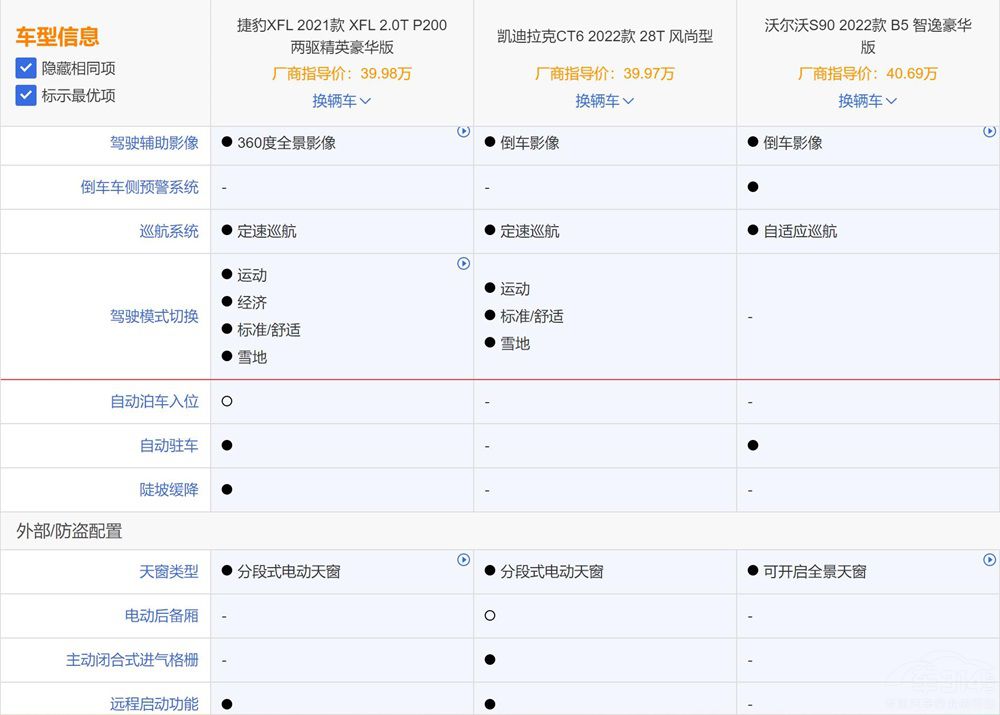The image size is (1000, 715).
Task: Toggle the 标示最优项 checkbox
Action: tap(26, 96)
